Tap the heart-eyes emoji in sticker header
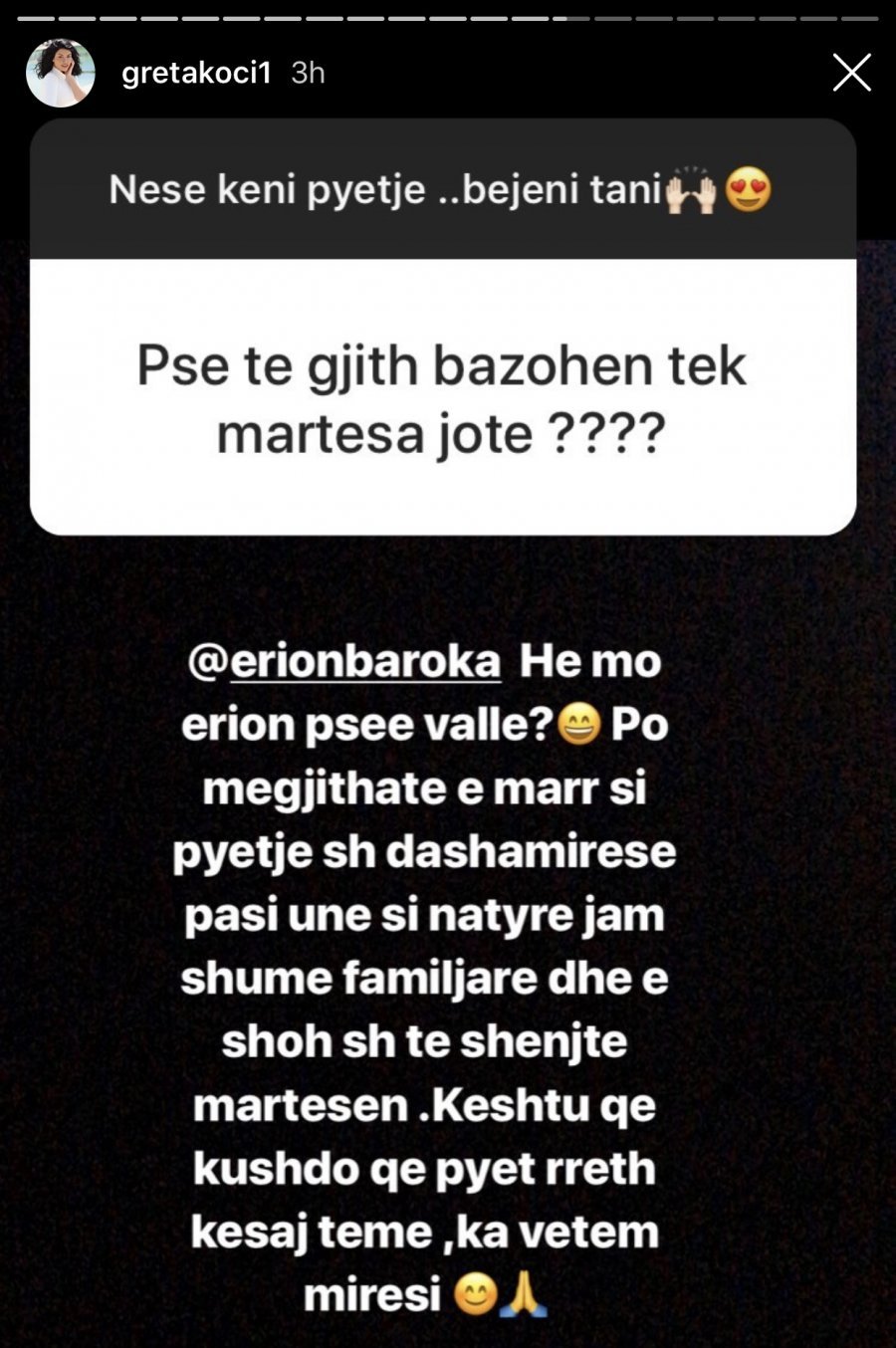The width and height of the screenshot is (896, 1348). (x=748, y=190)
